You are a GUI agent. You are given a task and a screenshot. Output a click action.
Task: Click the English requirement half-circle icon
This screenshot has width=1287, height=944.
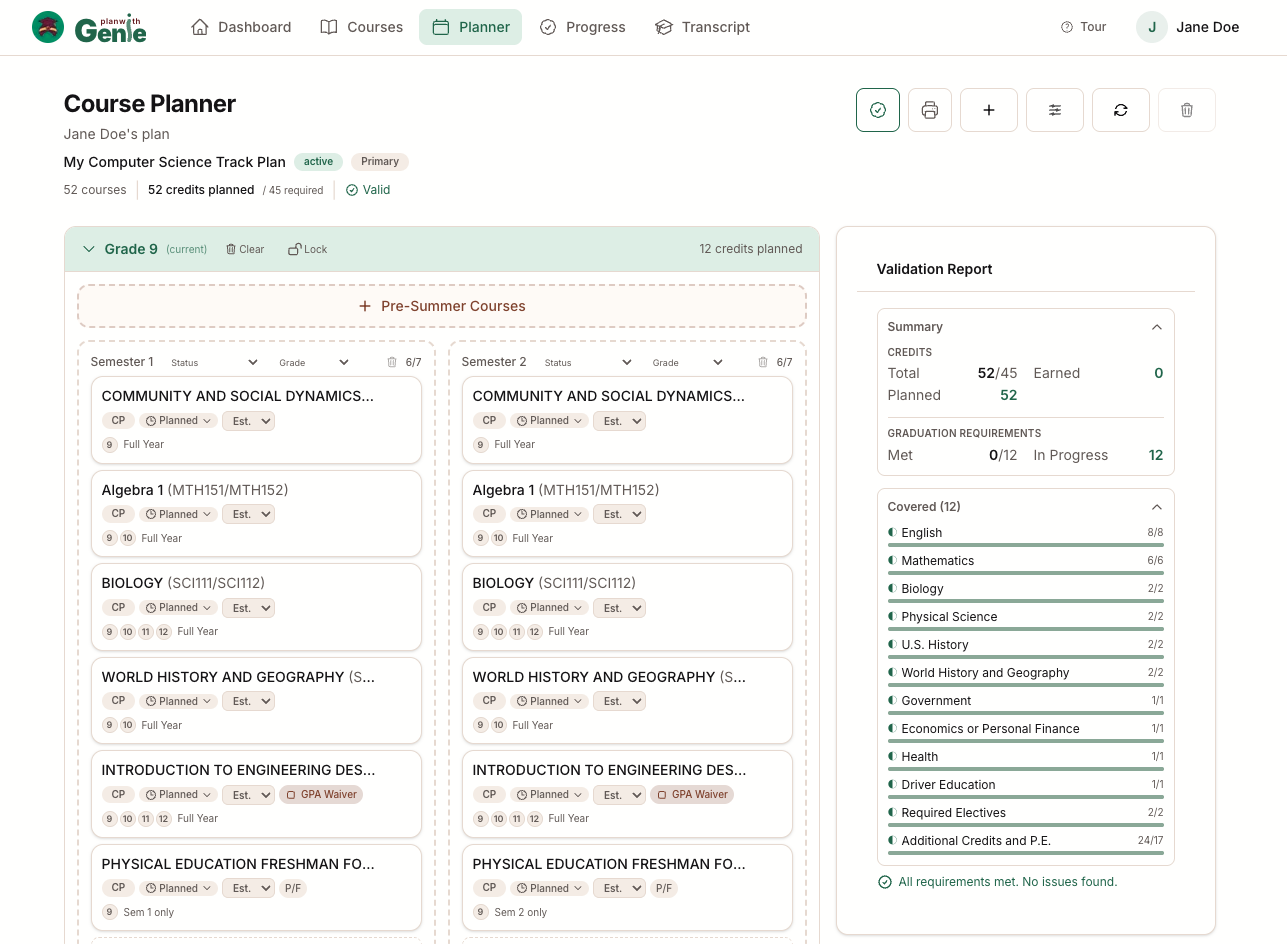click(892, 533)
